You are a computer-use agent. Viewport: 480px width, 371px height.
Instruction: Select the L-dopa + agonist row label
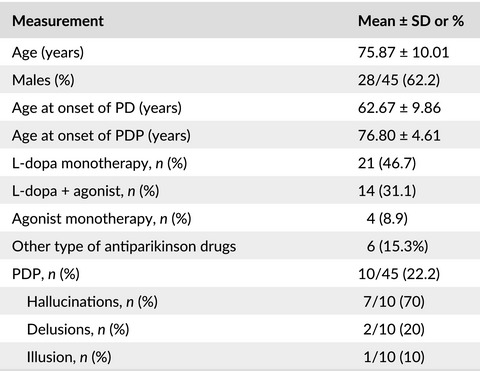(x=85, y=191)
